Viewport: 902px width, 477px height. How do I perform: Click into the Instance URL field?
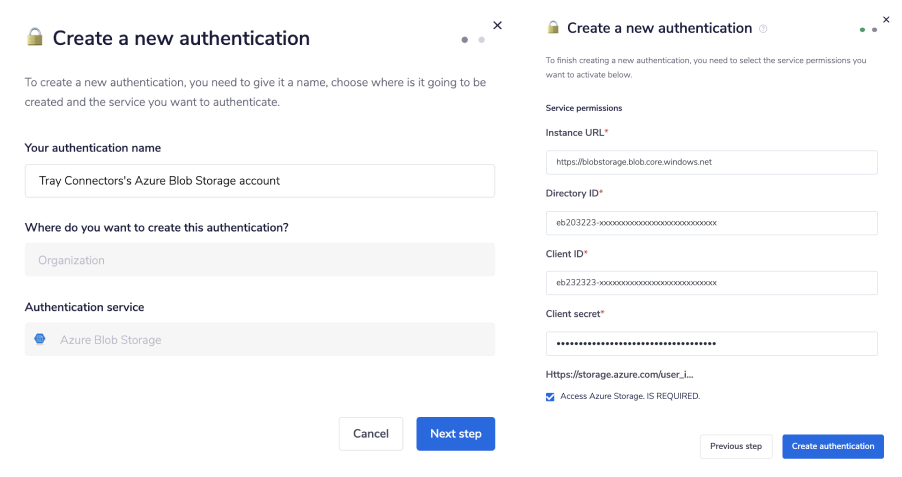point(711,162)
